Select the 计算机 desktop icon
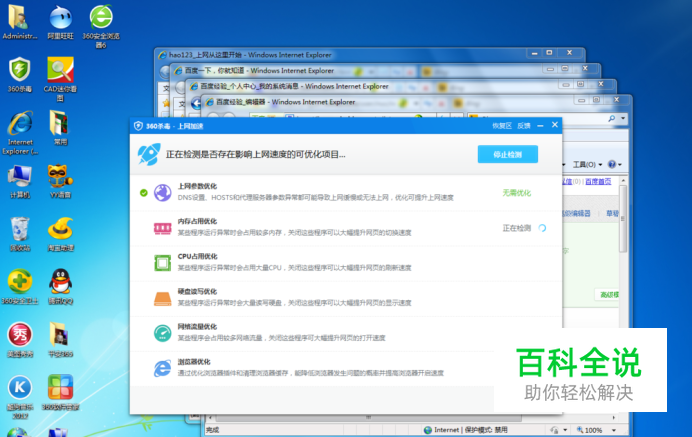The image size is (692, 437). [20, 181]
